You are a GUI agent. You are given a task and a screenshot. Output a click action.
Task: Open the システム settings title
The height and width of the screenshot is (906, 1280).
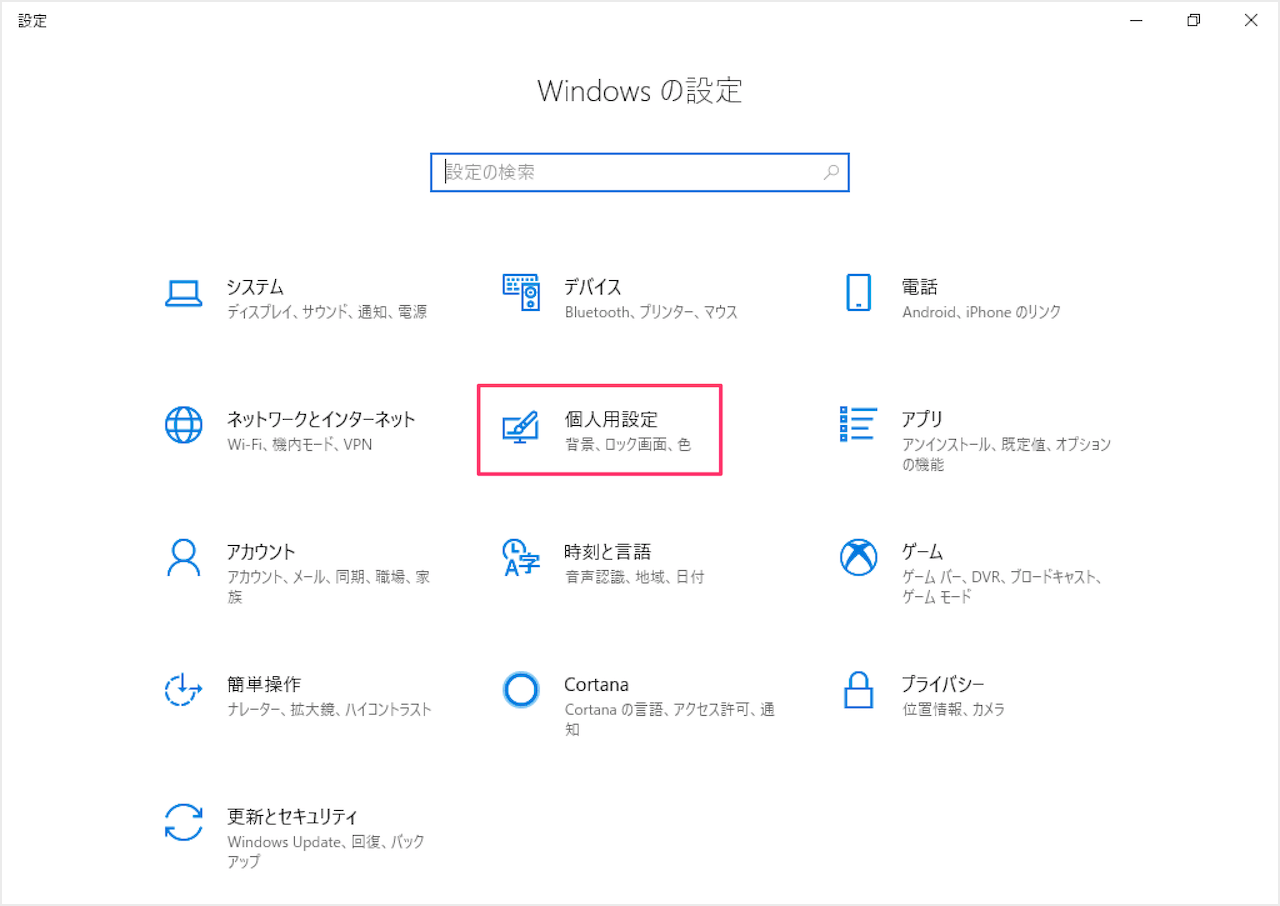255,287
